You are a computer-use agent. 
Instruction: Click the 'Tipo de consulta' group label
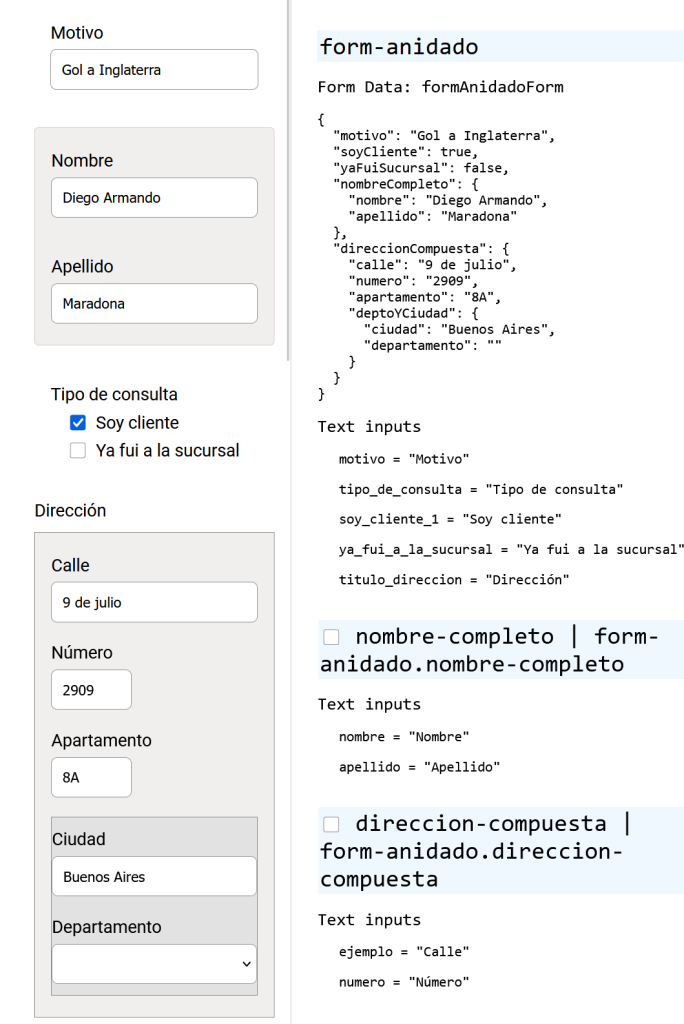pos(114,394)
